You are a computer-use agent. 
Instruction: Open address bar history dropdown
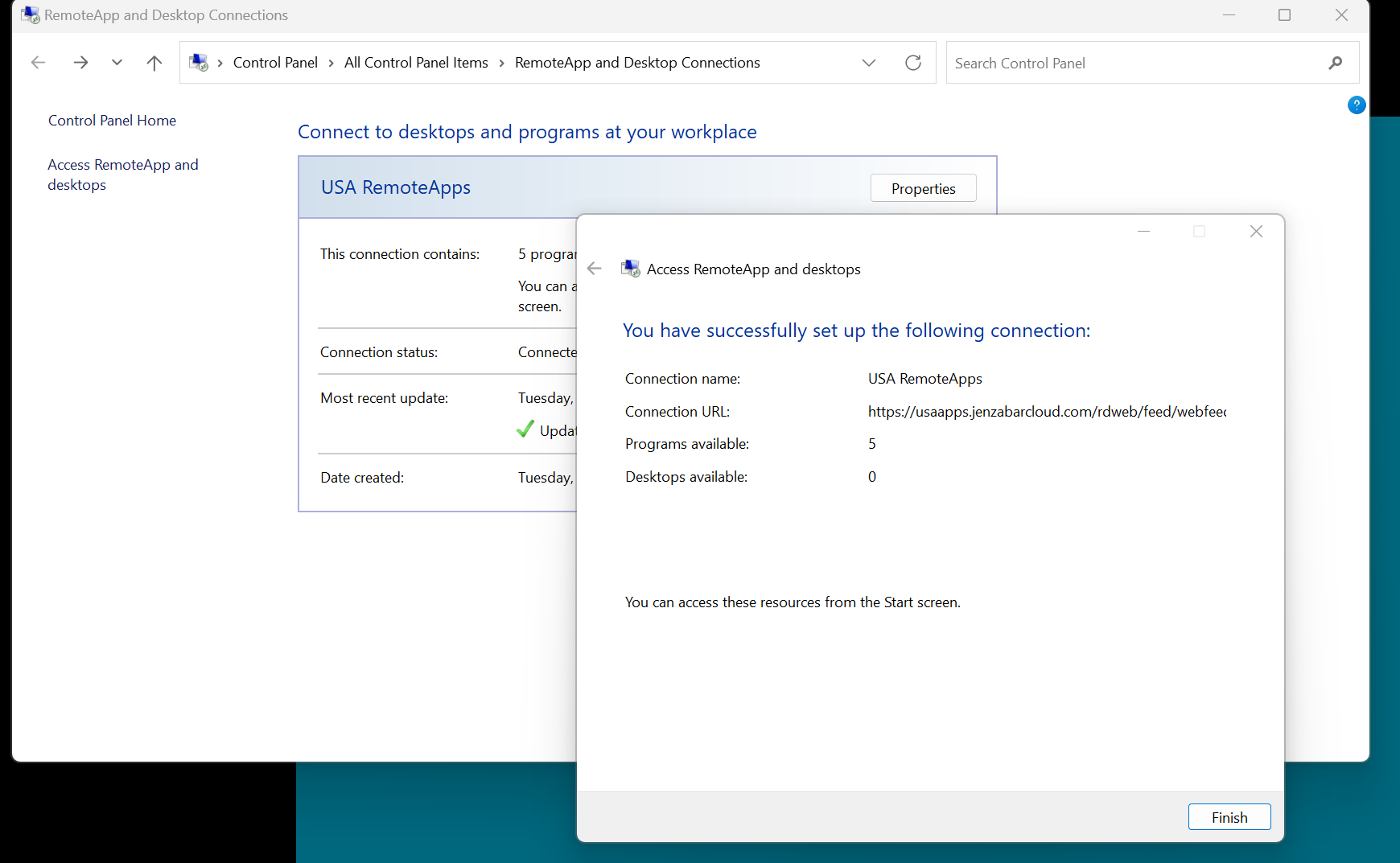pos(869,63)
